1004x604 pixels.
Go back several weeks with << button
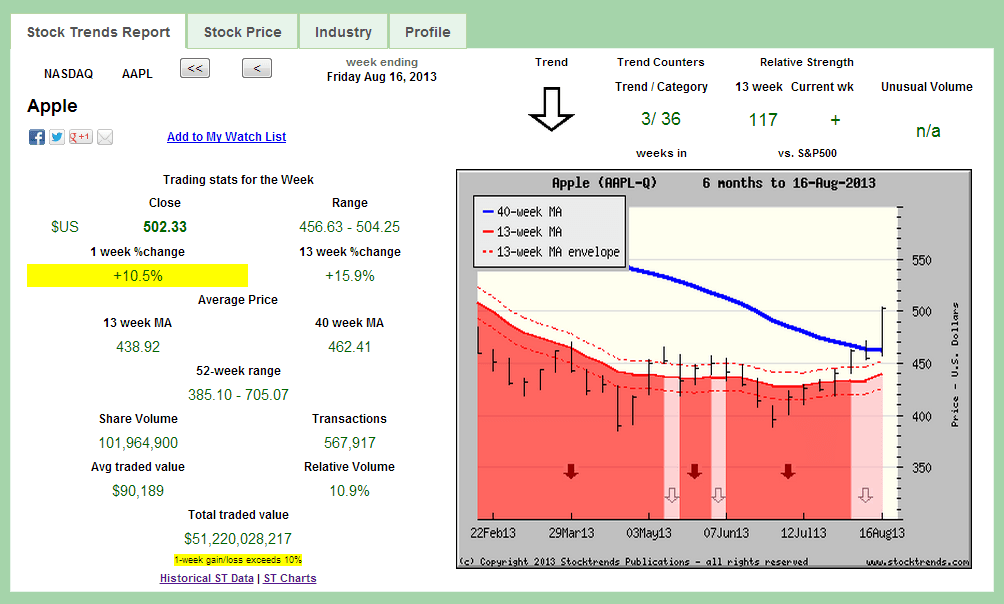click(195, 68)
